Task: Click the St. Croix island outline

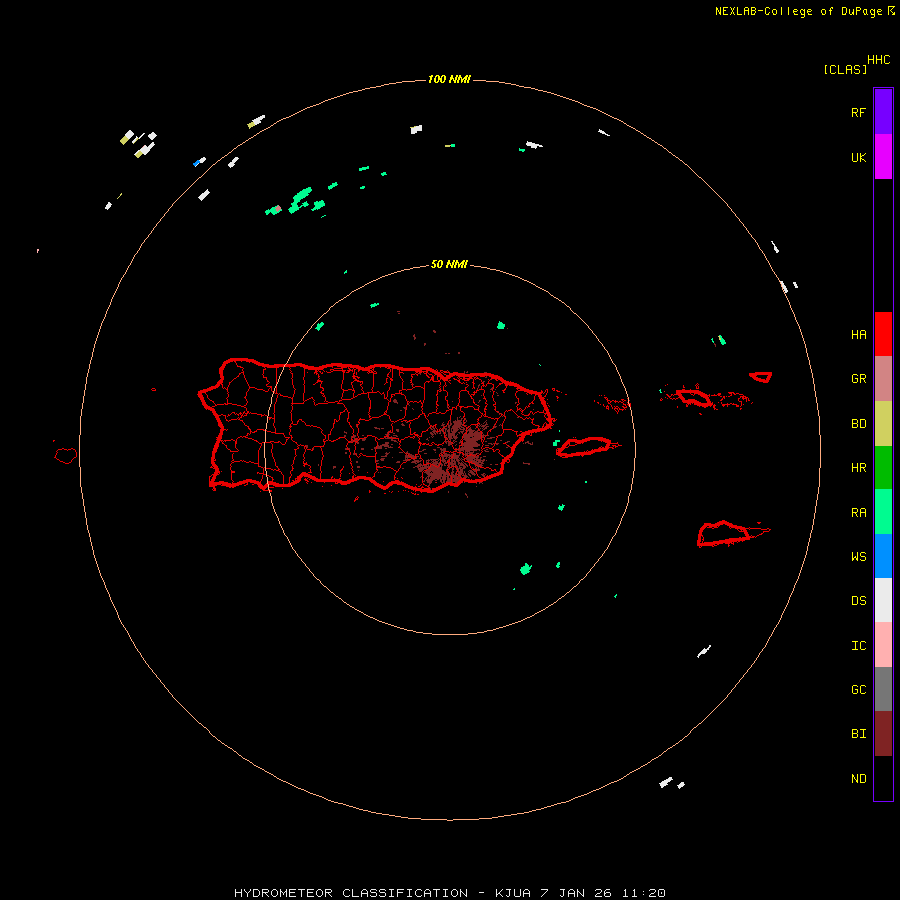Action: 724,534
